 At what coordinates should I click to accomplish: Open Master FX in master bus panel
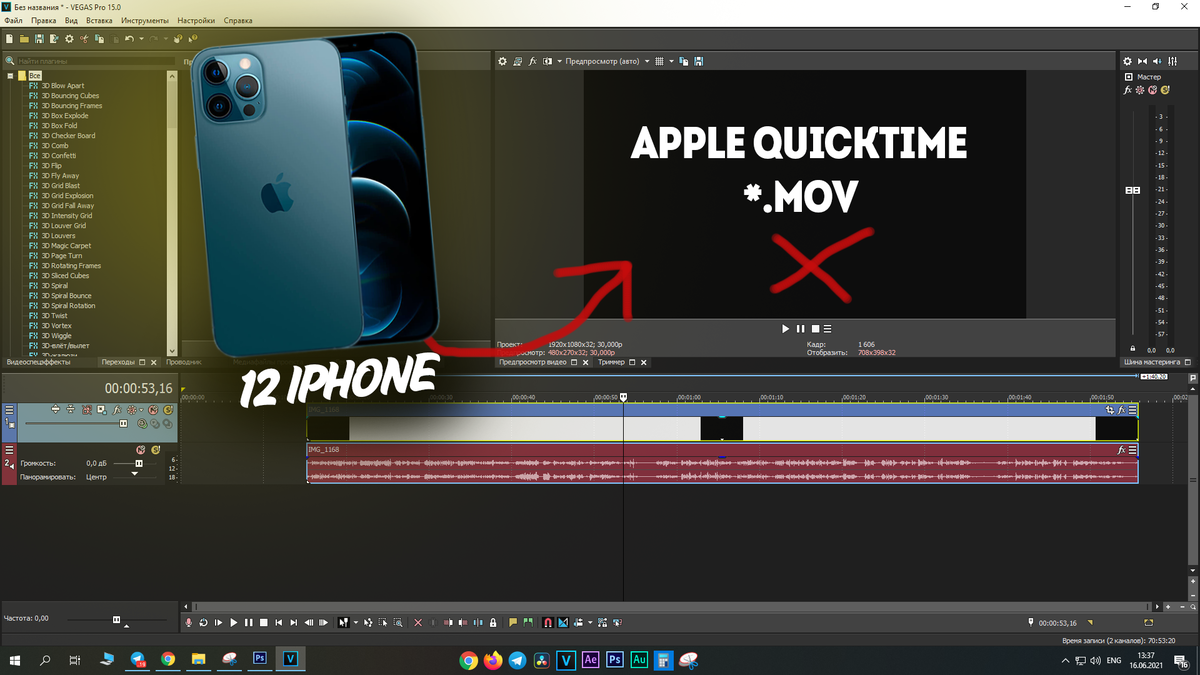click(1127, 90)
